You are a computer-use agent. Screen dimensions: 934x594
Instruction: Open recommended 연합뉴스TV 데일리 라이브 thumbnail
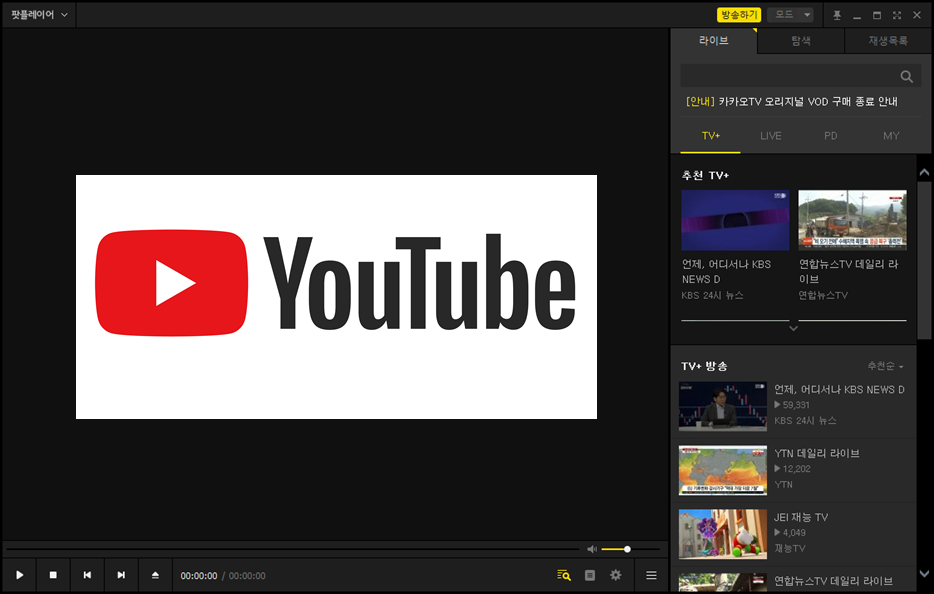(852, 220)
